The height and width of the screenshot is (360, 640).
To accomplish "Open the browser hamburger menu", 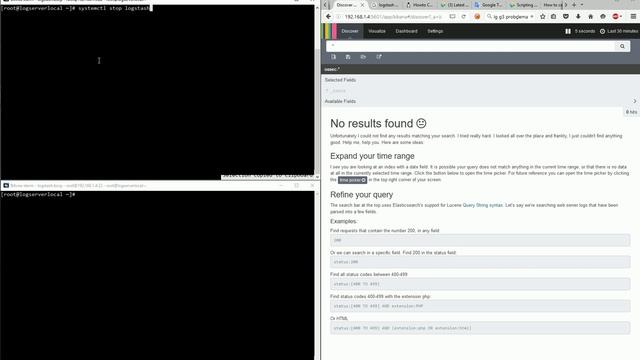I will click(633, 17).
